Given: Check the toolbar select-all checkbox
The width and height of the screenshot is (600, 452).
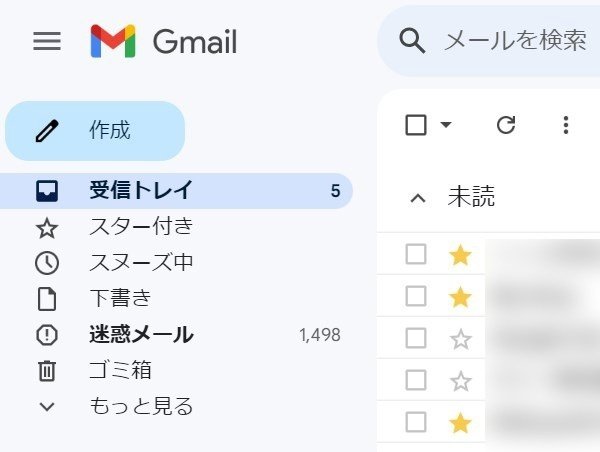Looking at the screenshot, I should [416, 125].
